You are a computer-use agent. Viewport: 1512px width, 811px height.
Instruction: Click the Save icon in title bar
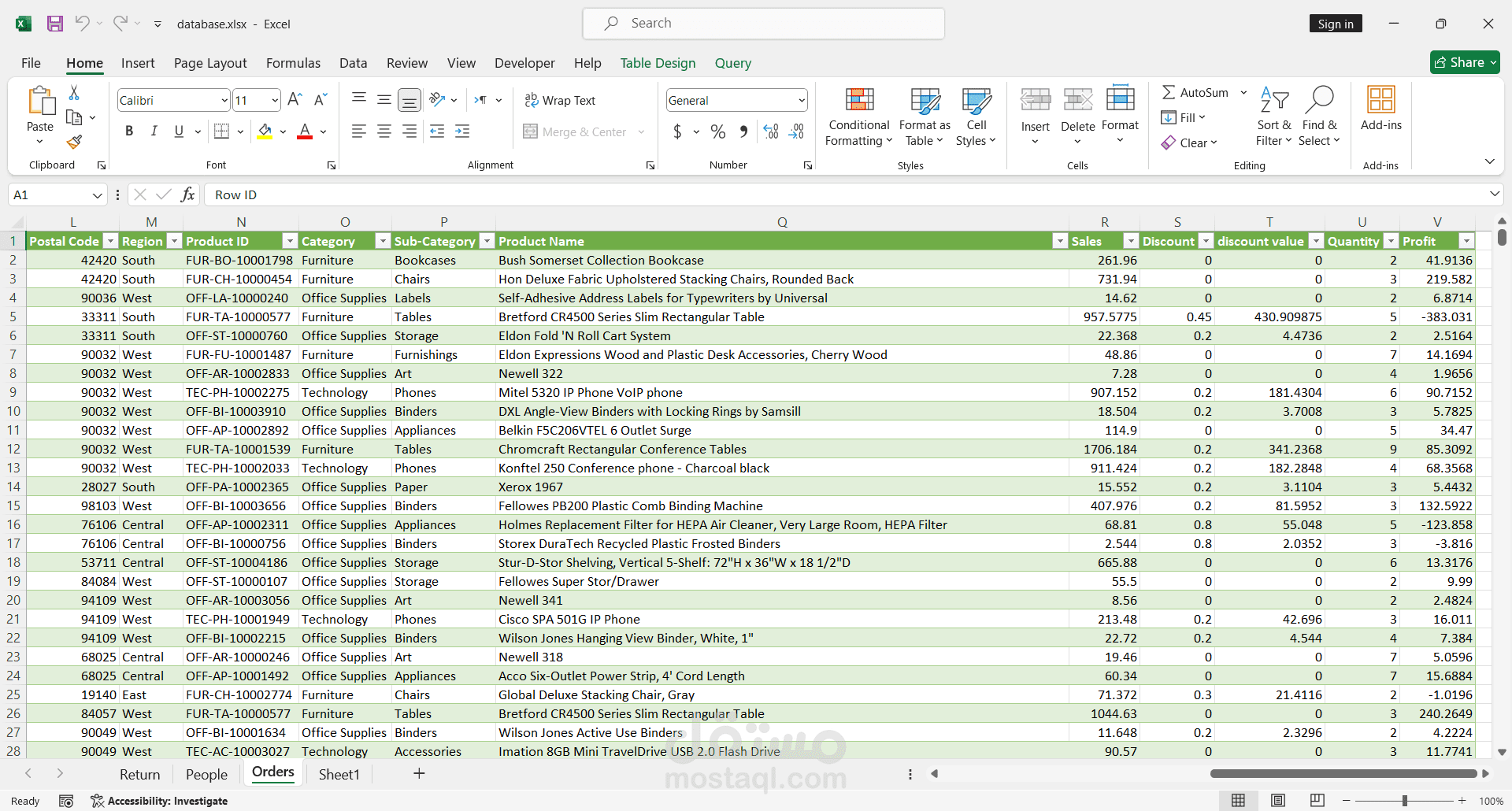[x=54, y=24]
